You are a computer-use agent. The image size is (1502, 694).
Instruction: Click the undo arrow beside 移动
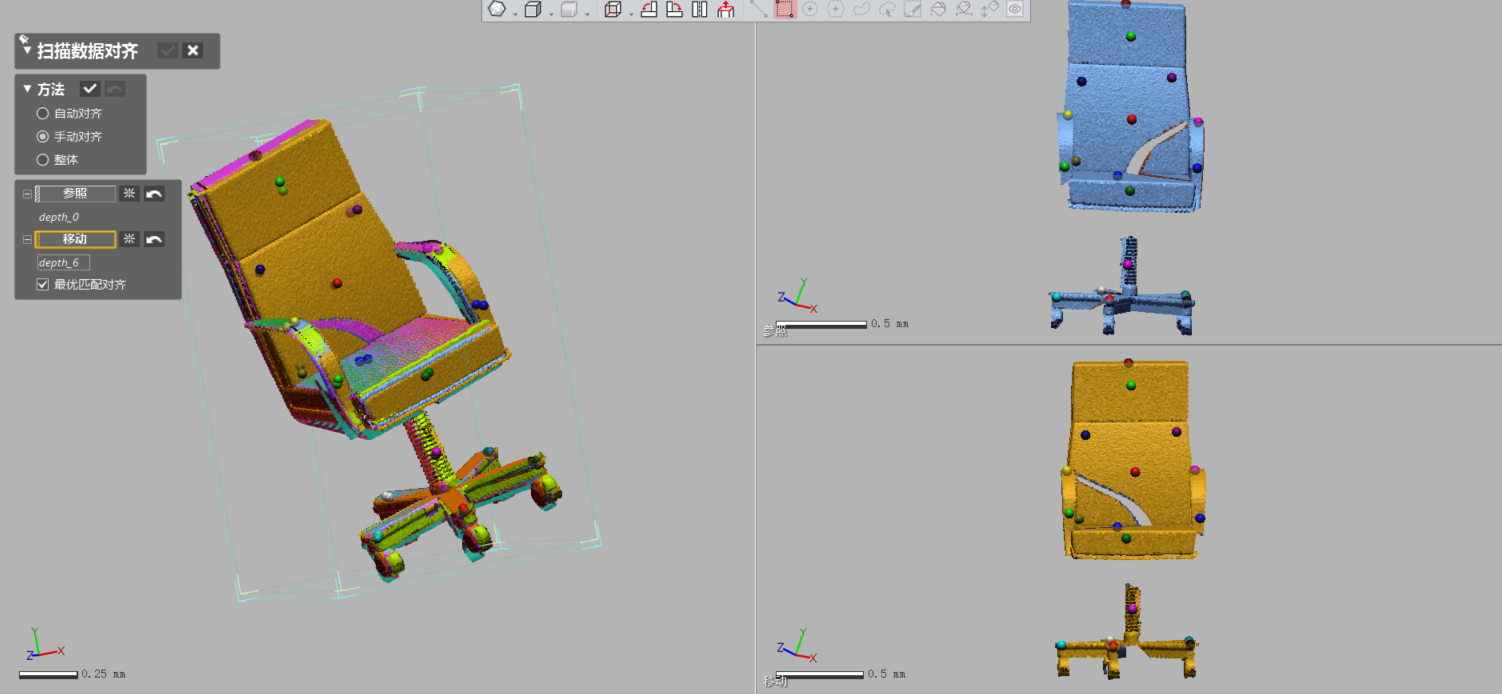[153, 240]
